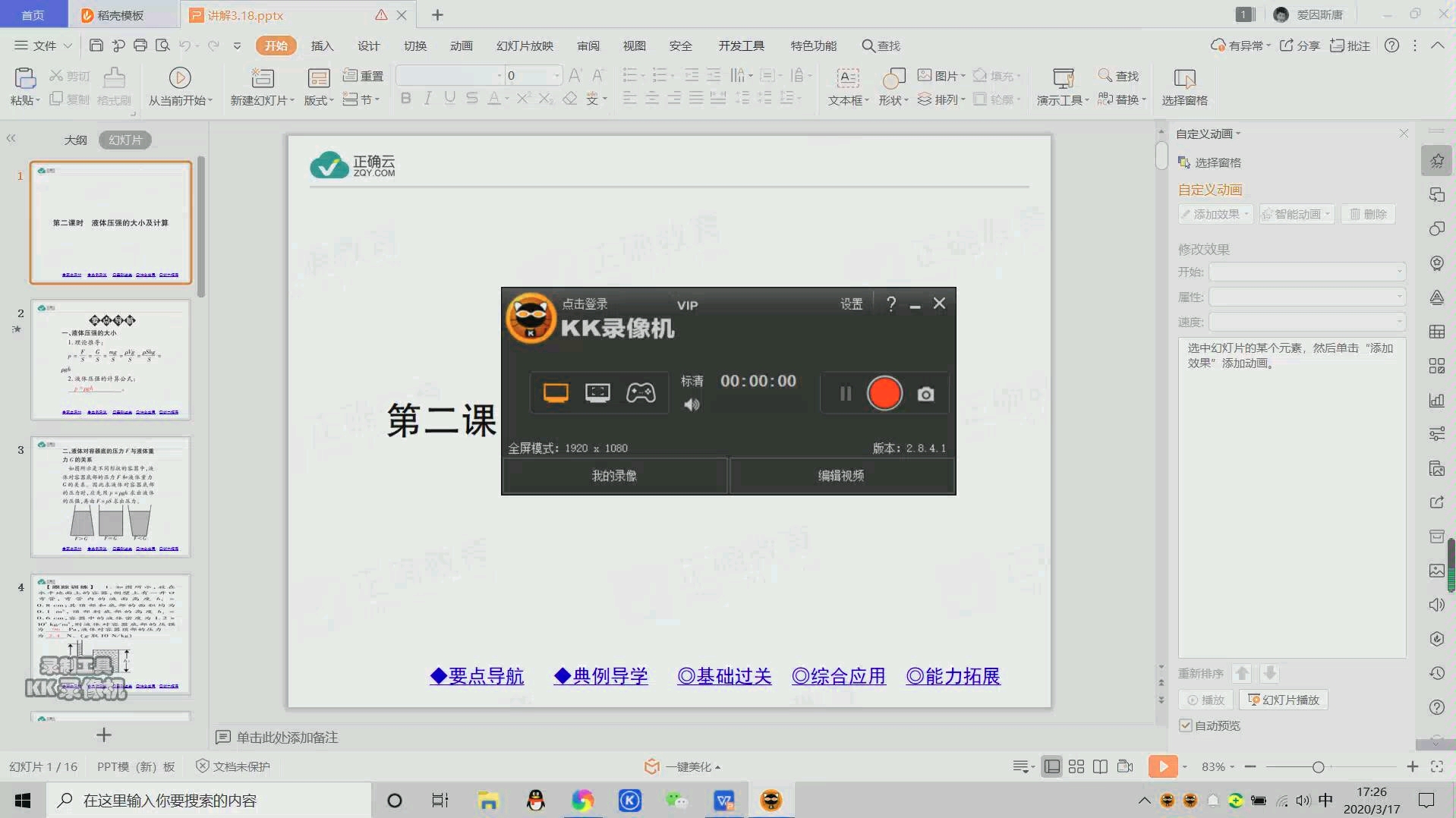Click 查找 find in ribbon

[1119, 75]
